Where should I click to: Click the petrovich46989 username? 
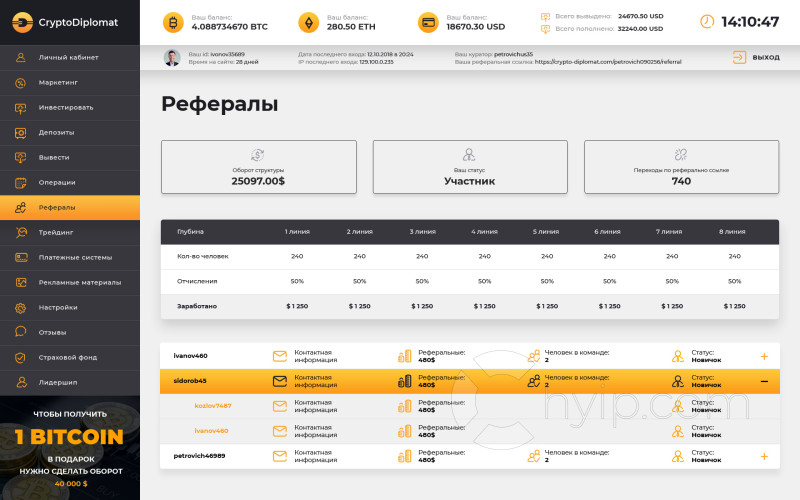[199, 456]
